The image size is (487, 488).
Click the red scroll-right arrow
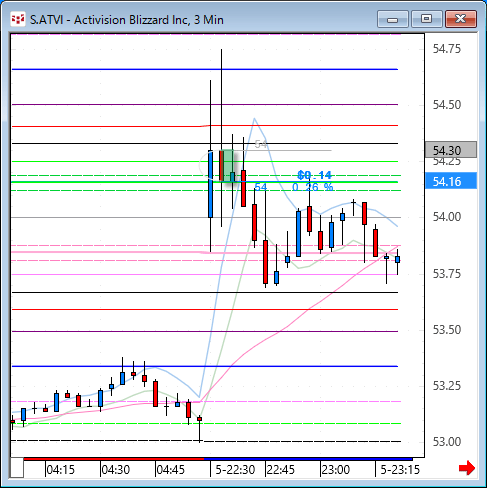coord(467,468)
